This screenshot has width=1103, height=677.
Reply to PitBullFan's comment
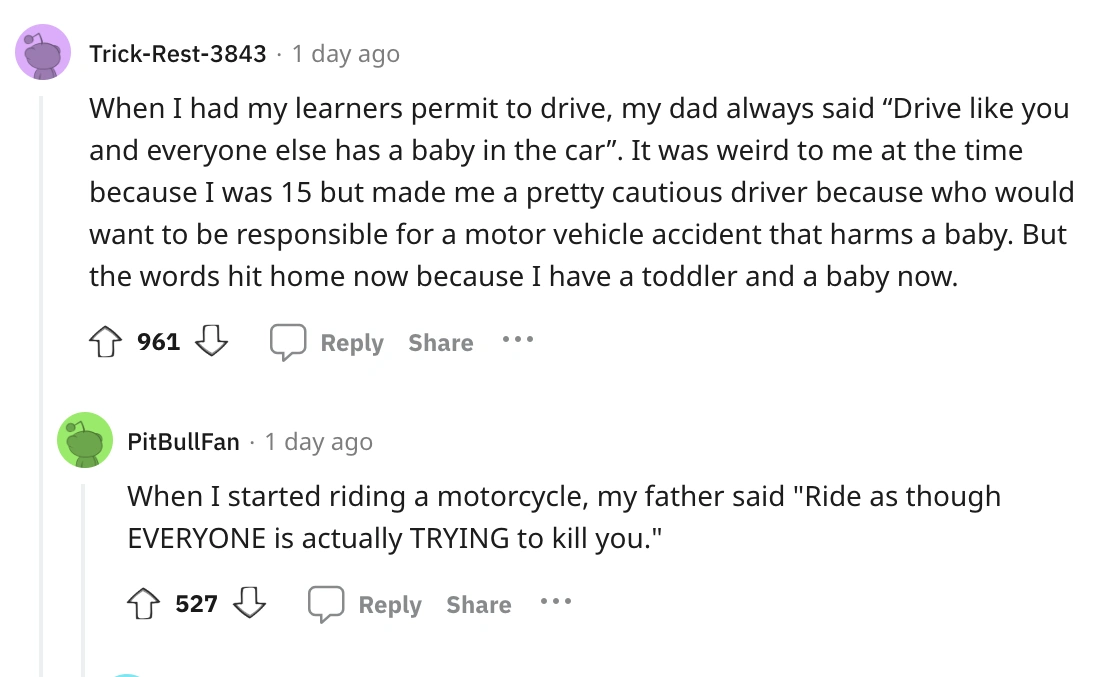click(365, 605)
